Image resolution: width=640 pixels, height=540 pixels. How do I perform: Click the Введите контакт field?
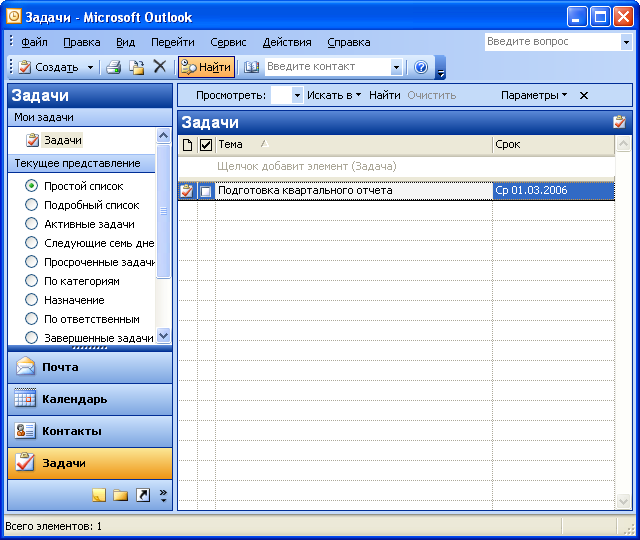pyautogui.click(x=328, y=67)
